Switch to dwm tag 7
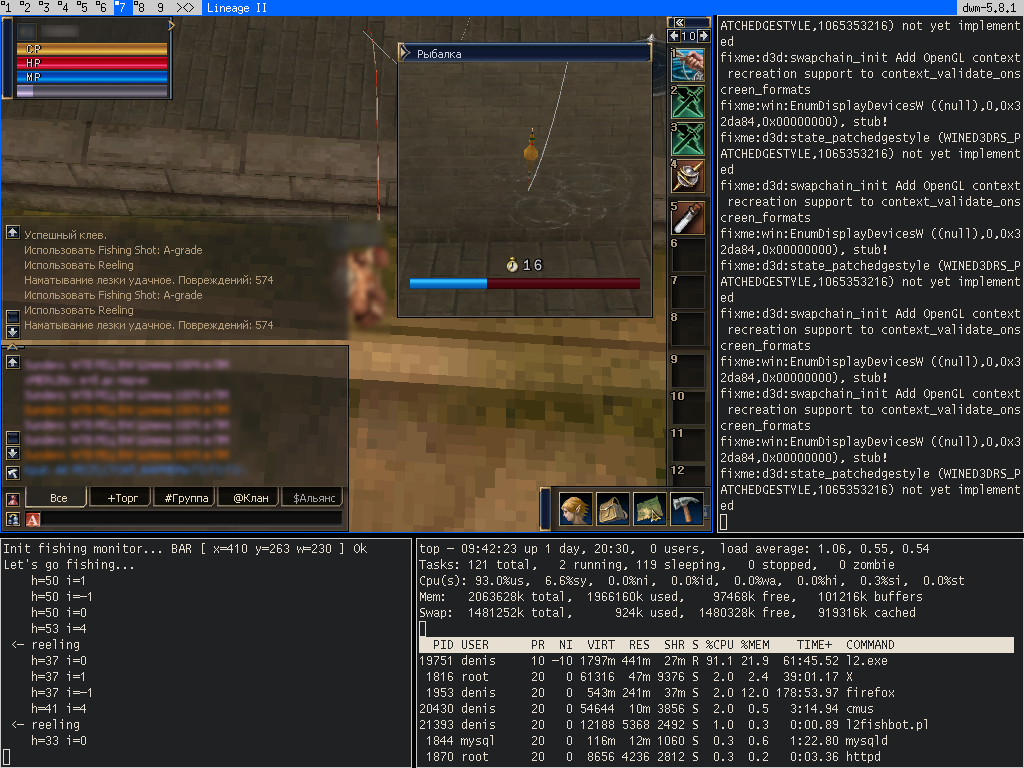Screen dimensions: 1024x768 [121, 8]
